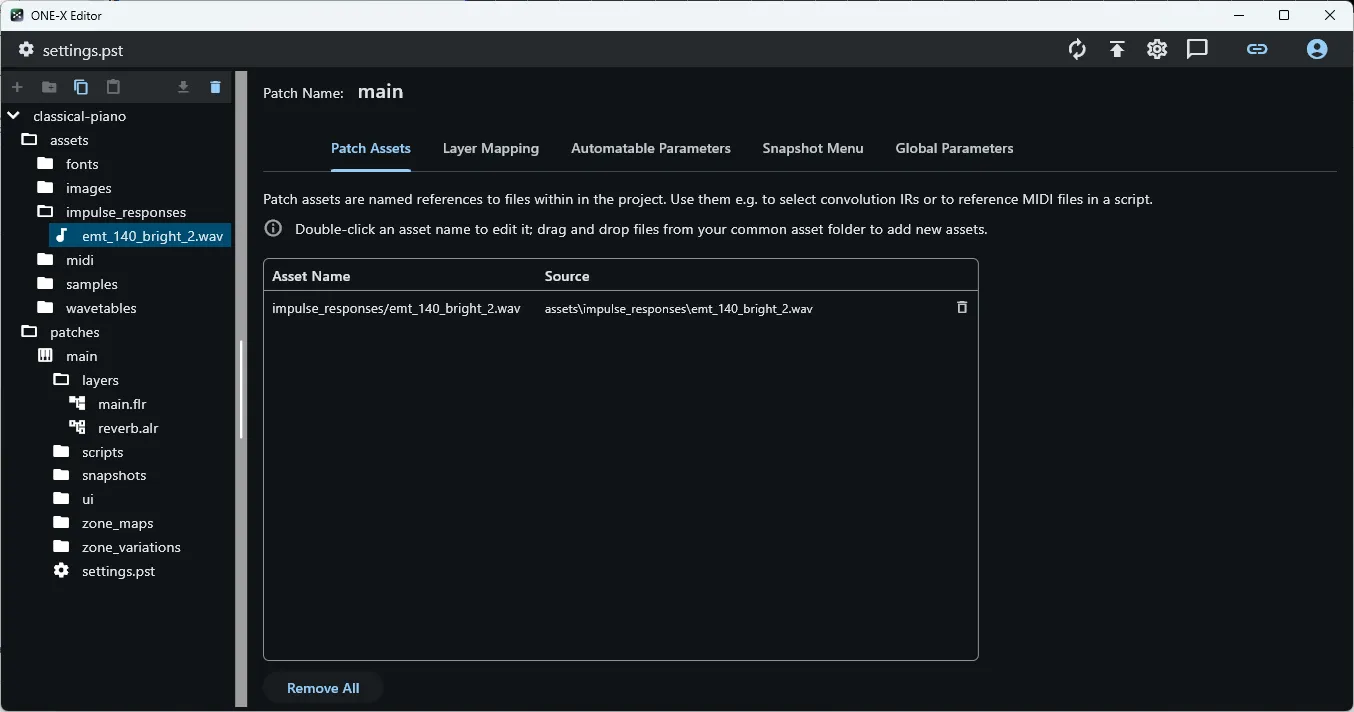Switch to the Layer Mapping tab
The image size is (1354, 712).
point(491,148)
